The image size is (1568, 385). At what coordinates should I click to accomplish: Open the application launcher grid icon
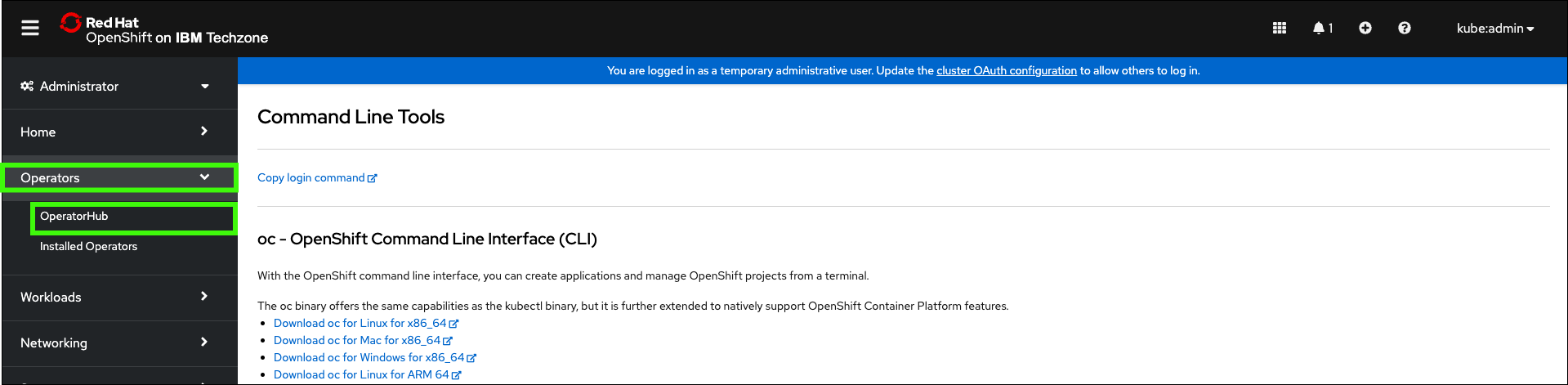1280,29
